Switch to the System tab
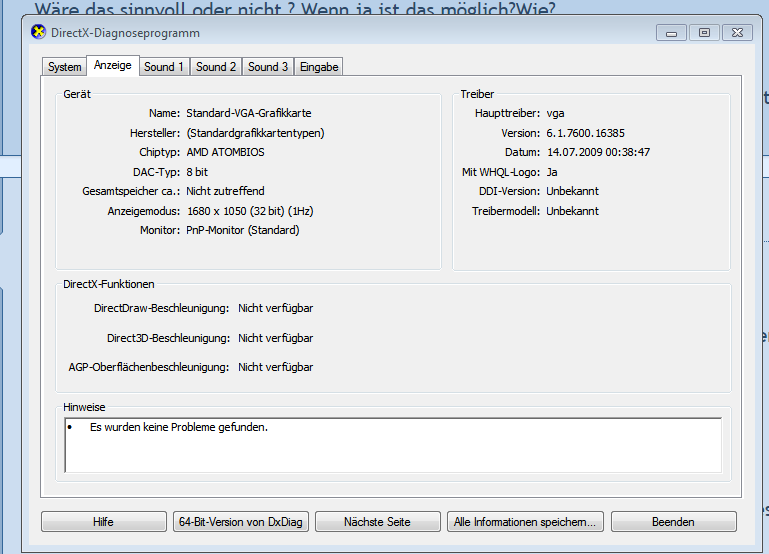This screenshot has width=769, height=554. 64,67
